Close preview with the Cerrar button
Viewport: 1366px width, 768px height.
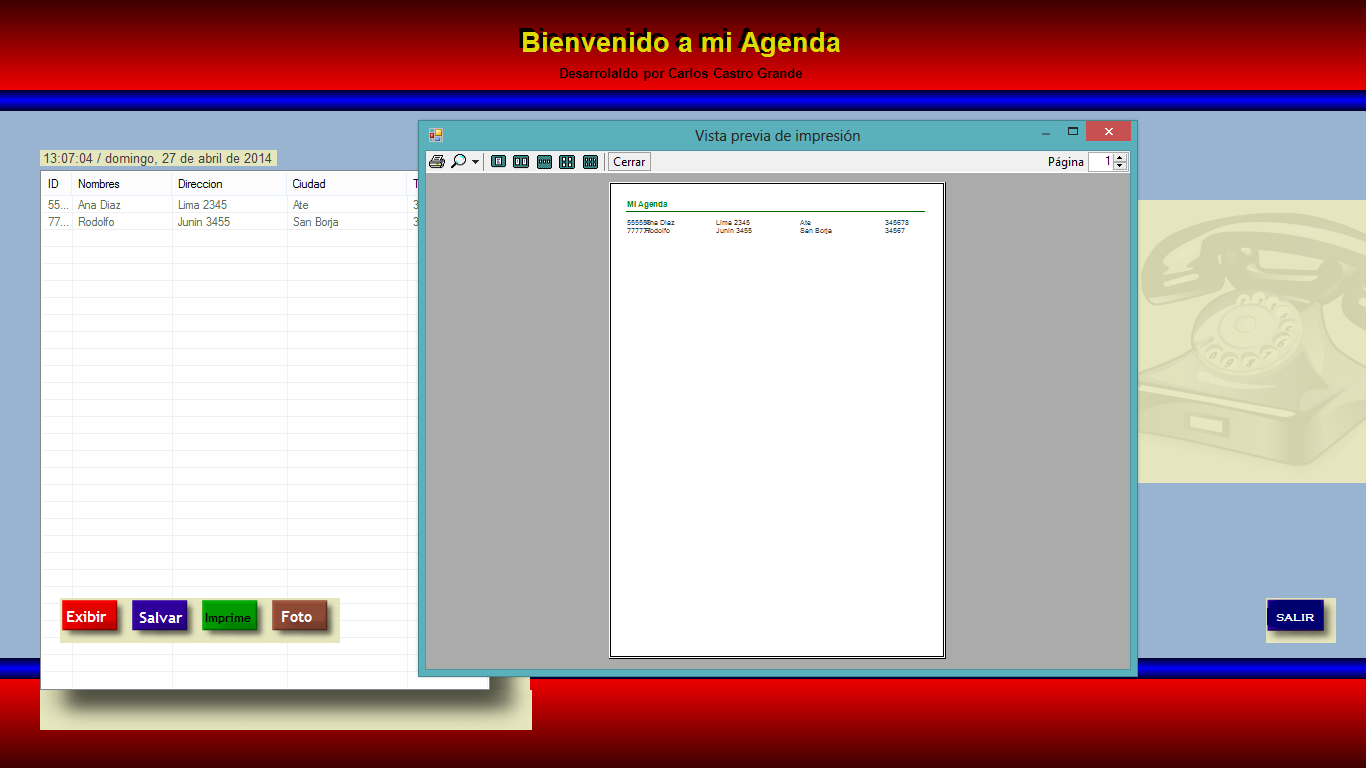(x=628, y=161)
